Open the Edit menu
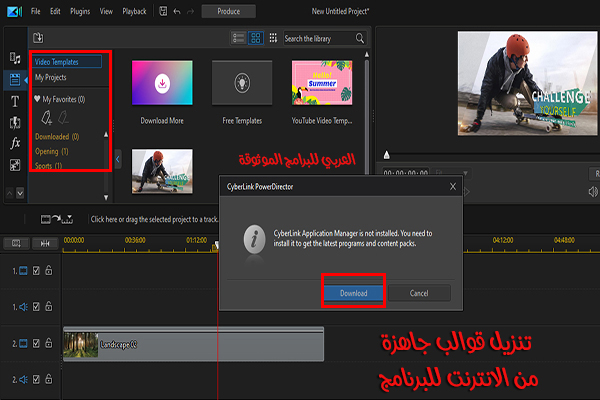The image size is (600, 400). tap(55, 11)
